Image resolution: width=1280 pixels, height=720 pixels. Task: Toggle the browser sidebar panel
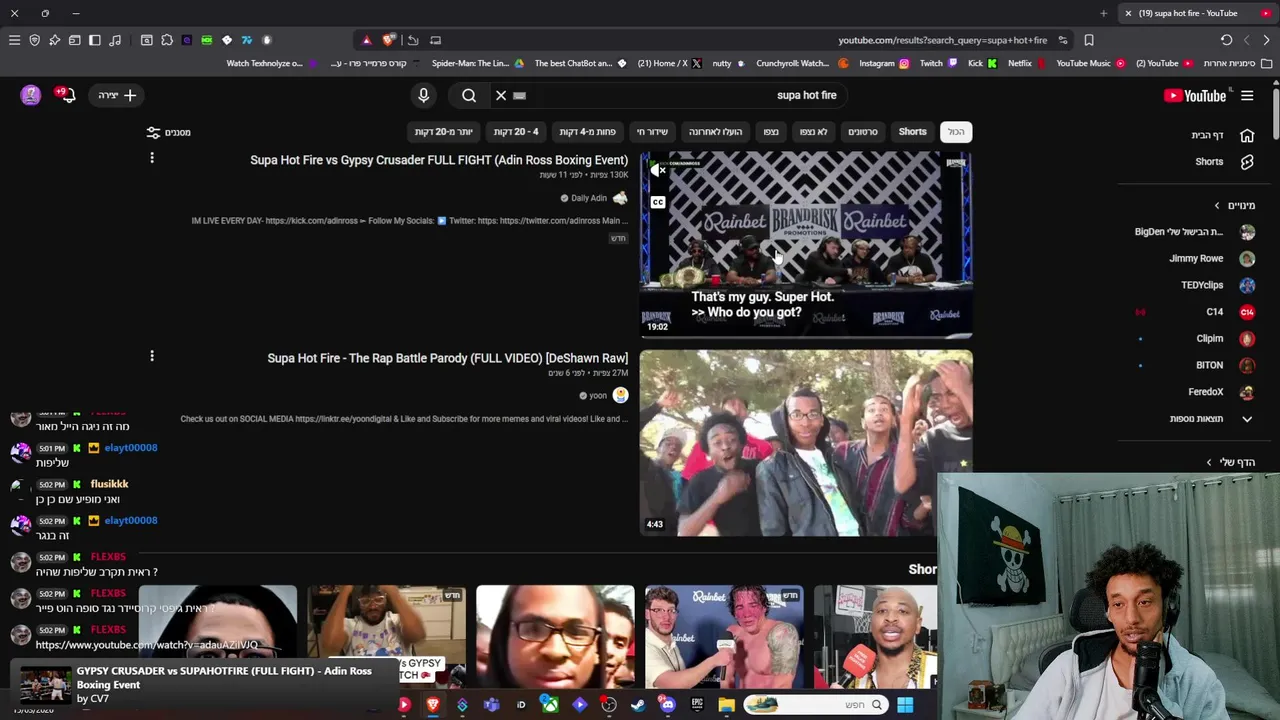(95, 40)
